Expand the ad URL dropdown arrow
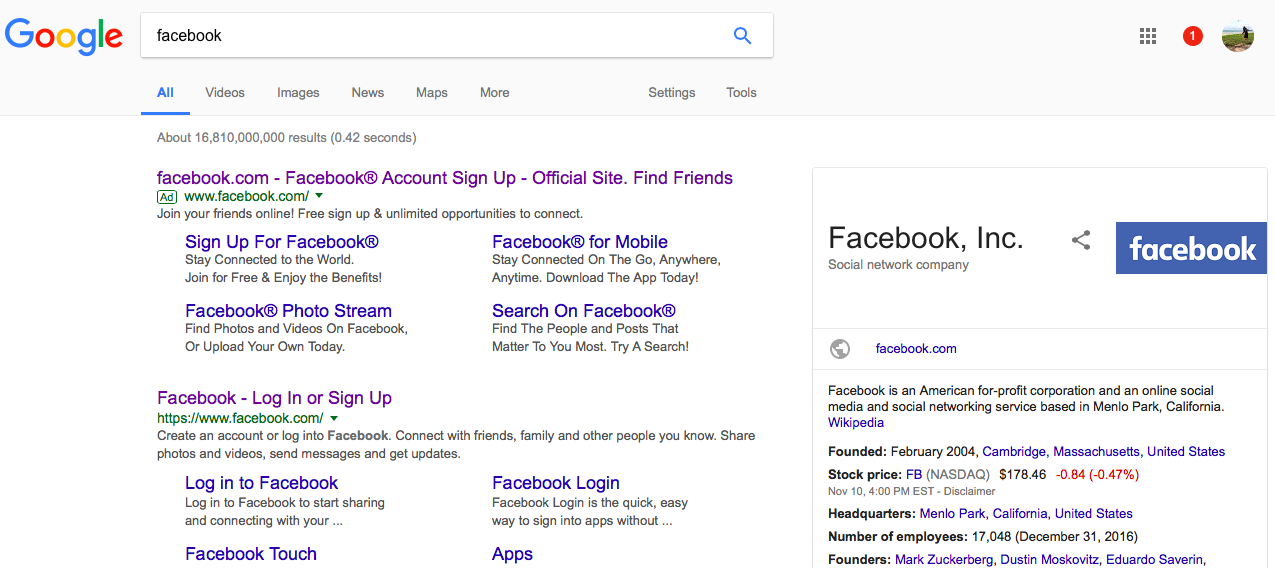Viewport: 1275px width, 568px height. click(319, 196)
